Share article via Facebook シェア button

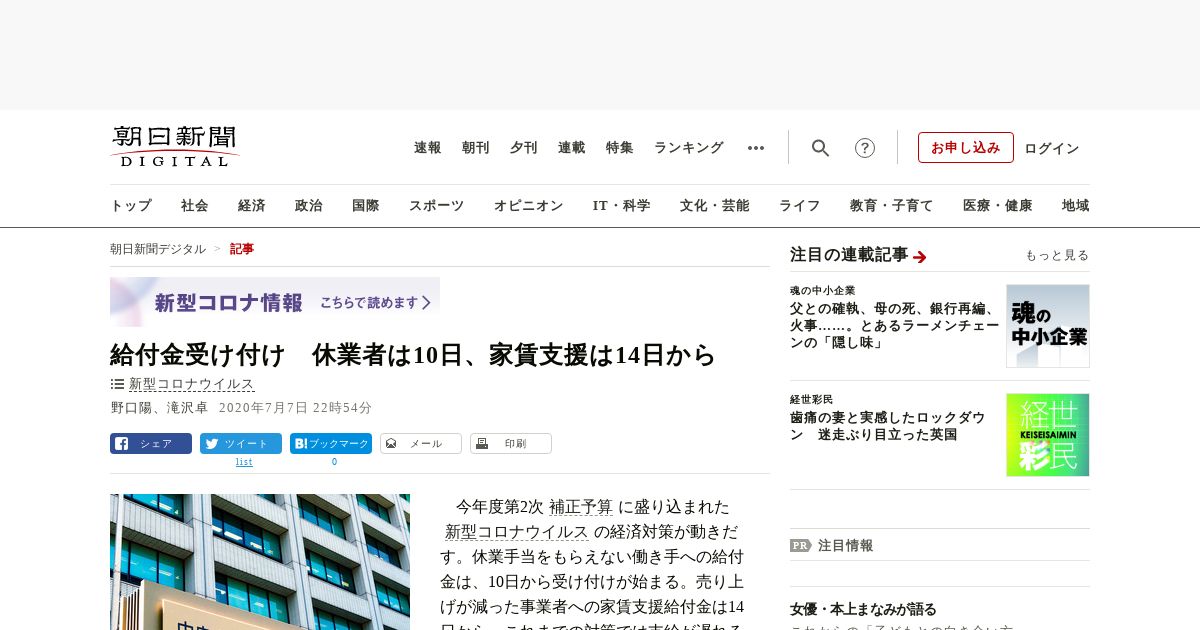(x=151, y=443)
